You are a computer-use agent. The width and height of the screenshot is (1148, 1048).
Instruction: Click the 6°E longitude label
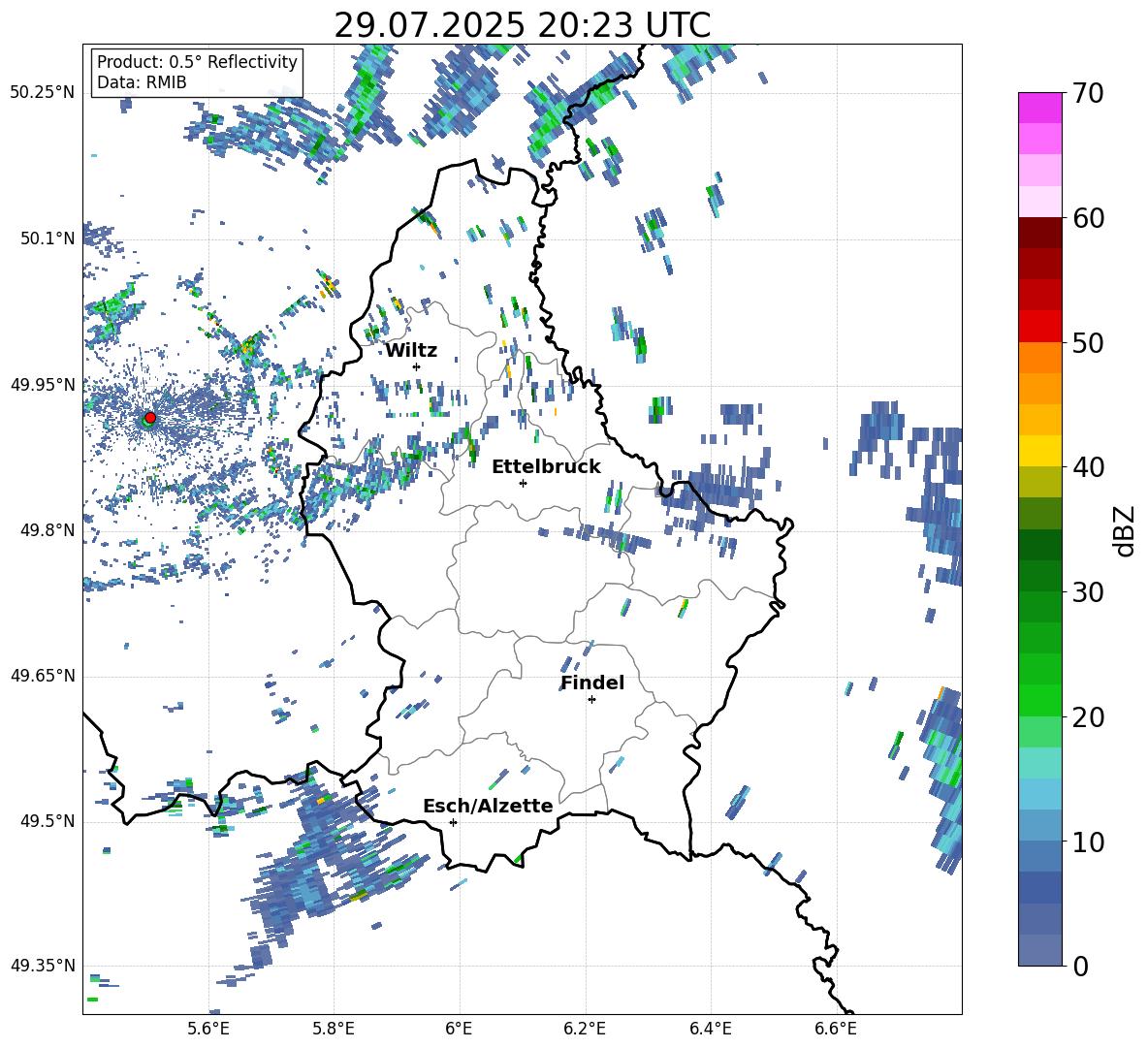point(459,1029)
